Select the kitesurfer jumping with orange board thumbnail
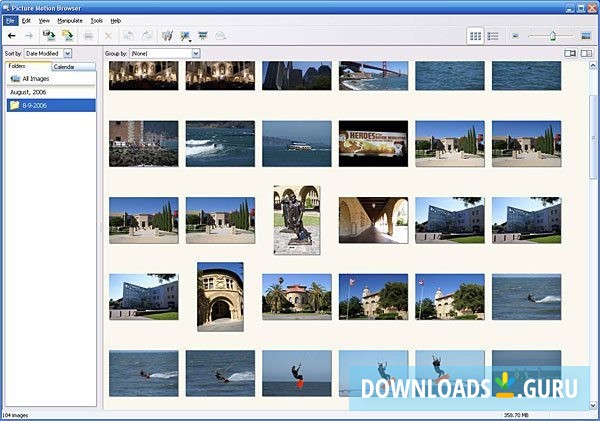The width and height of the screenshot is (600, 421). click(297, 374)
